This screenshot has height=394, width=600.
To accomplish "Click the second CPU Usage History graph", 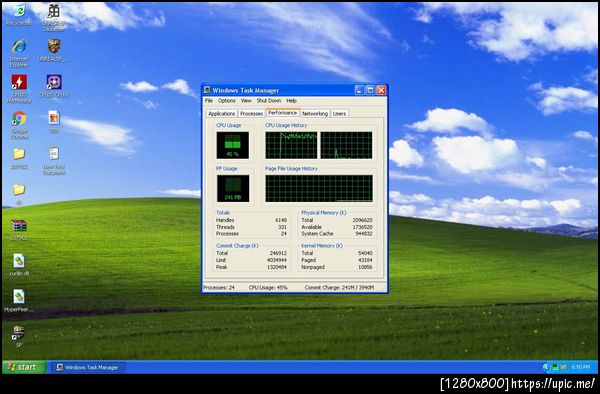I will pos(346,145).
